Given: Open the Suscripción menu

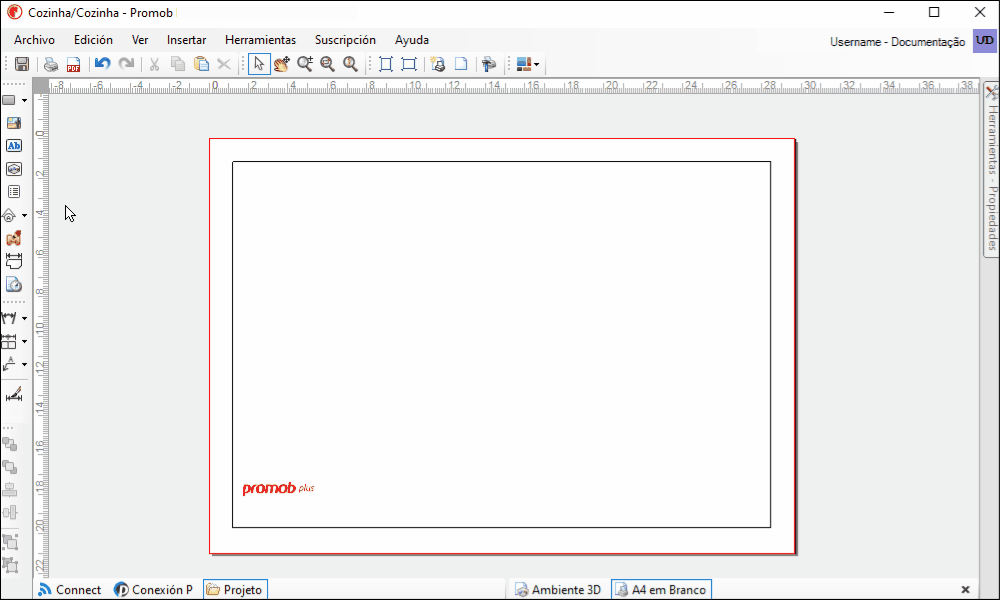Looking at the screenshot, I should pos(345,40).
